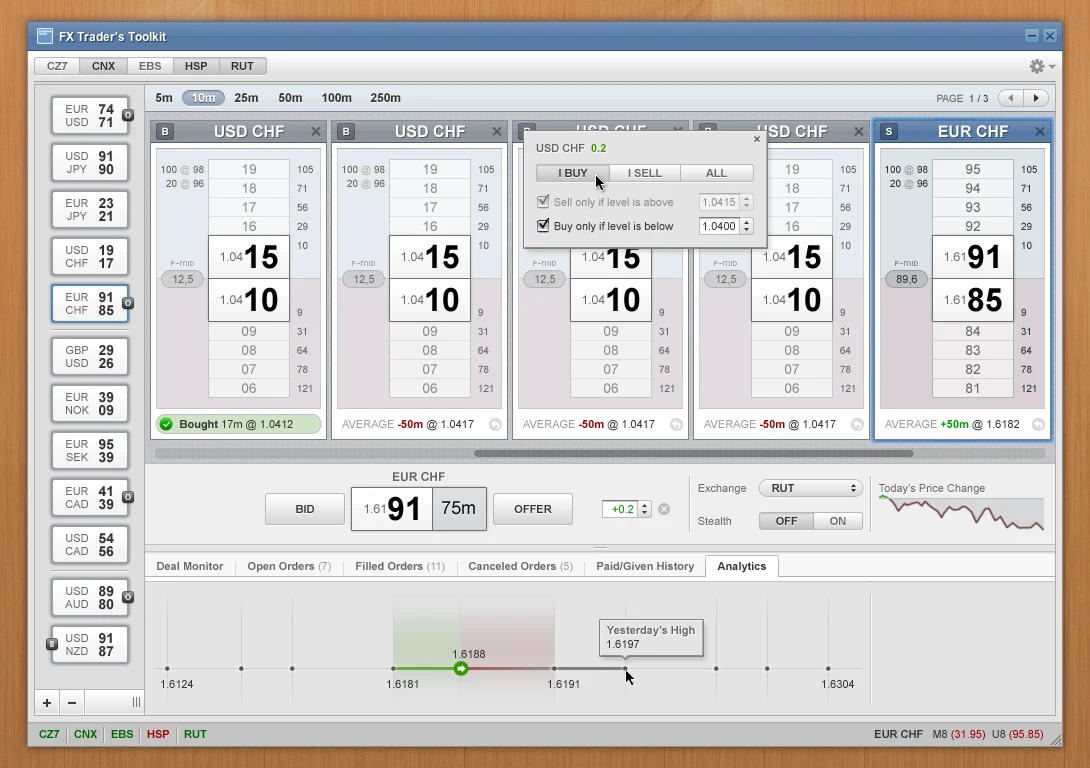Click the 89,6 P-MID slider in EUR CHF panel
1090x768 pixels.
tap(906, 279)
